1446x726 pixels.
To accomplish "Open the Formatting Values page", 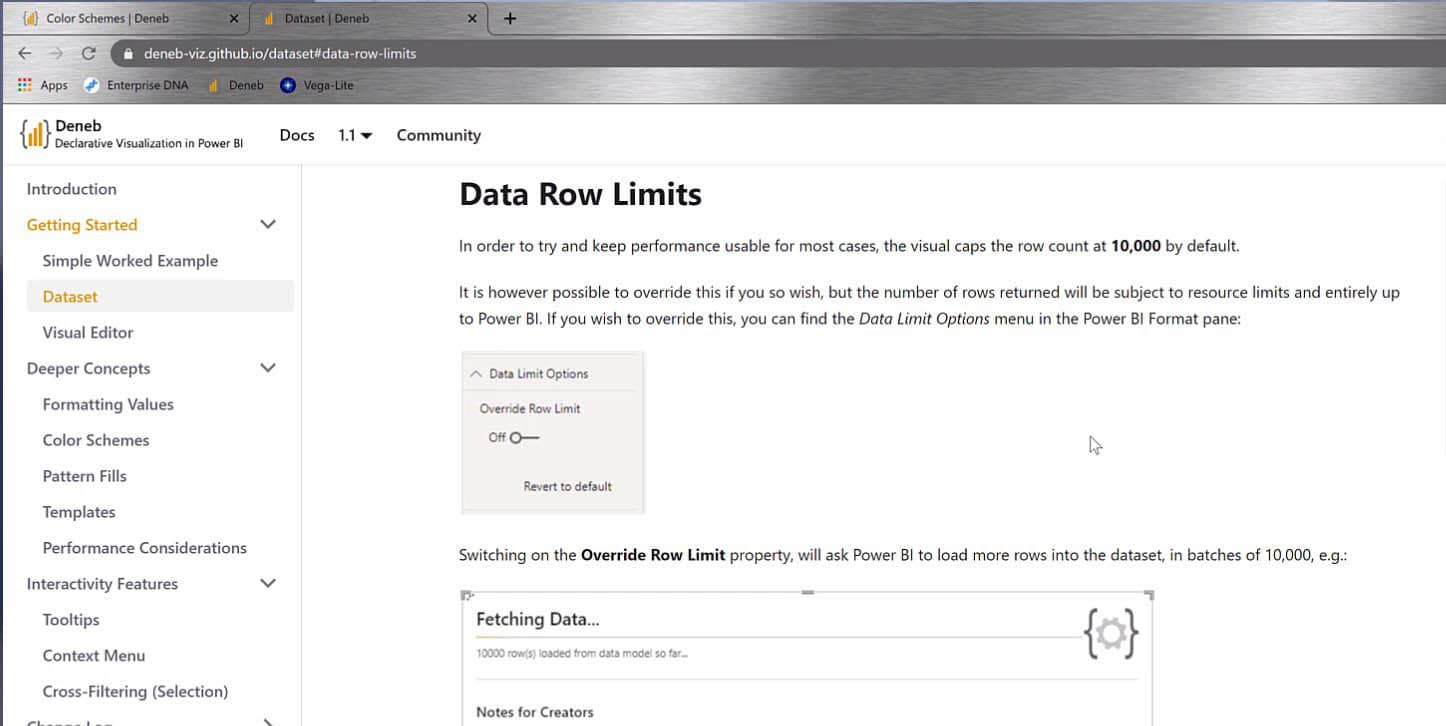I will click(x=108, y=405).
